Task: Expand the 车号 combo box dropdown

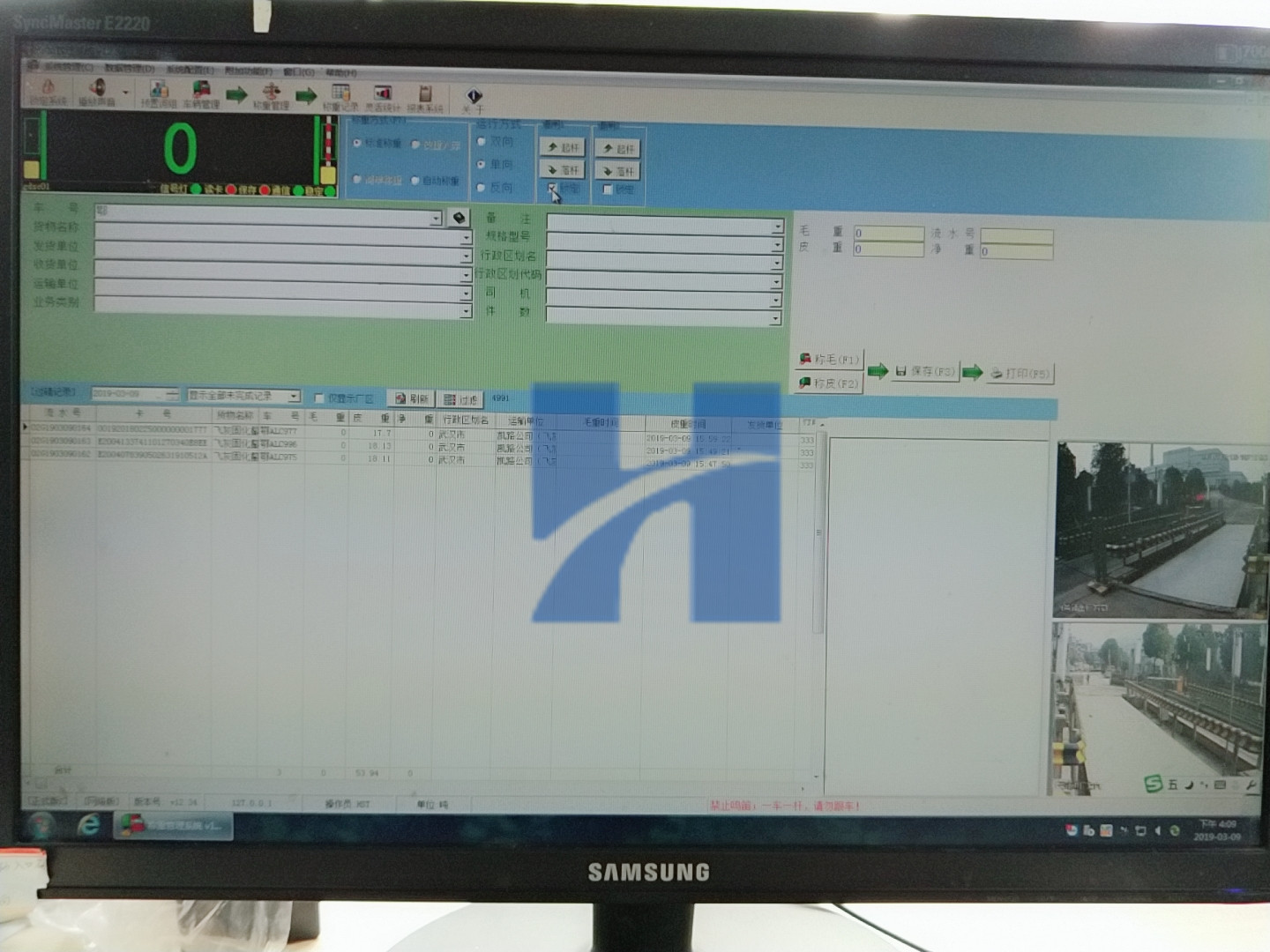Action: [436, 218]
